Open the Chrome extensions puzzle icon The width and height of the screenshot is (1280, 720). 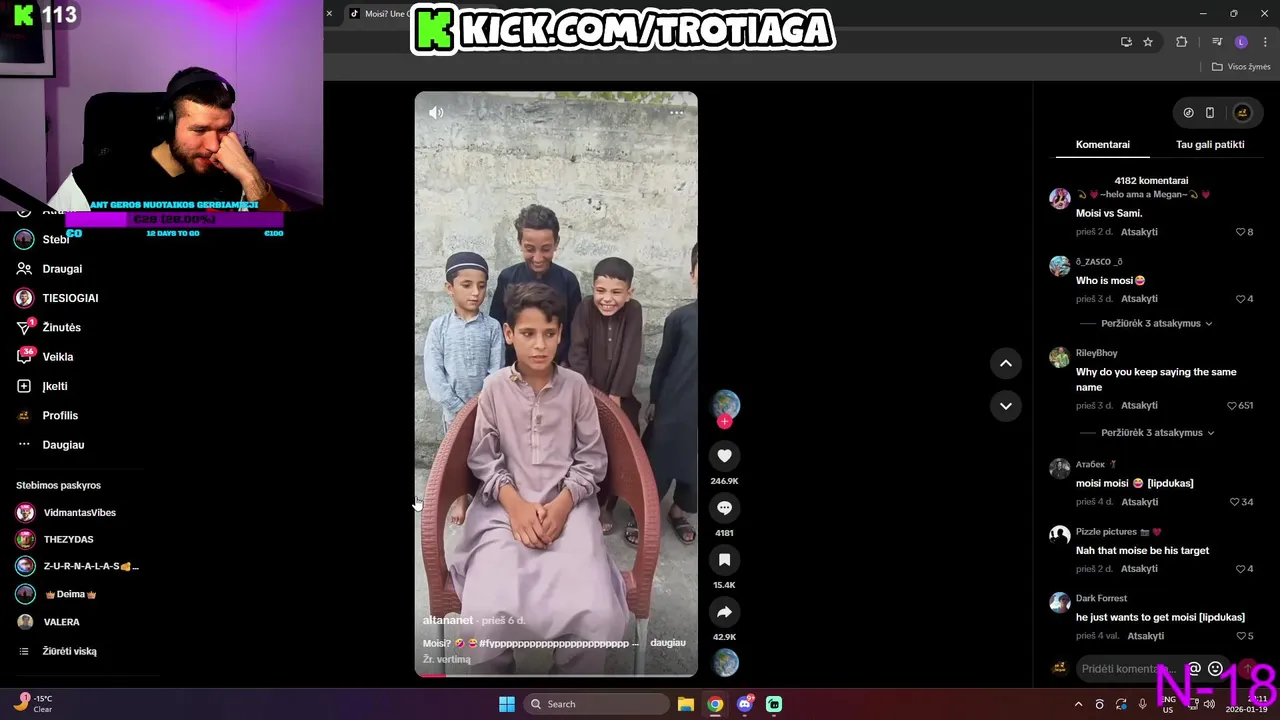pos(1182,42)
